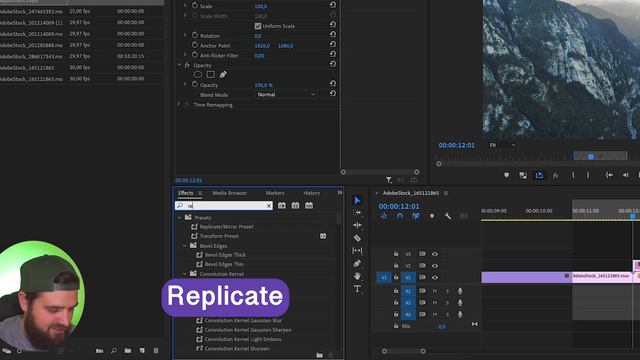Reset the Blend Mode parameter
Viewport: 640px width, 360px height.
point(333,93)
